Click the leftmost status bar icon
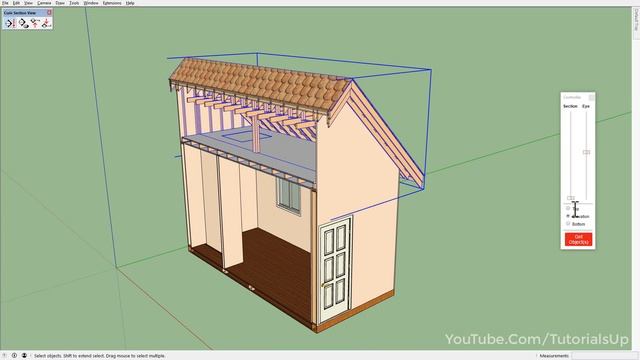 pos(4,356)
